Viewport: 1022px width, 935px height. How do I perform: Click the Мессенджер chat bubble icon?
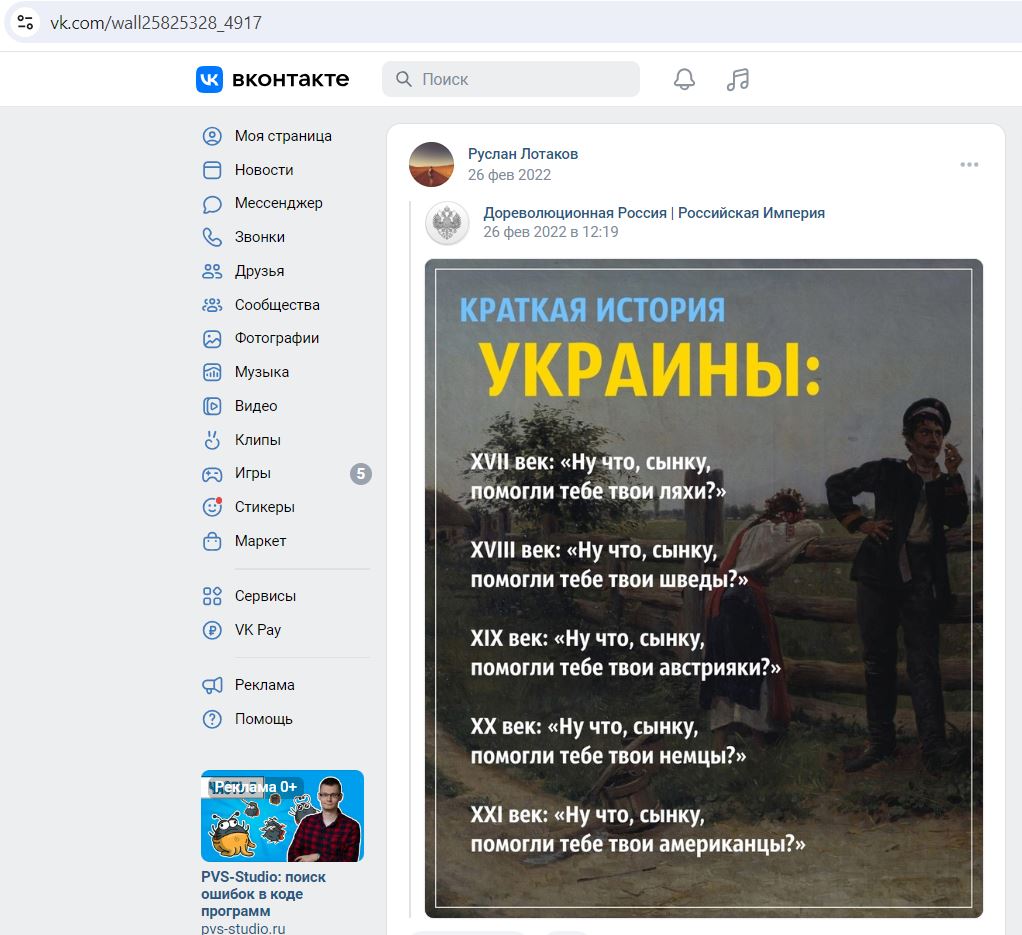point(212,204)
